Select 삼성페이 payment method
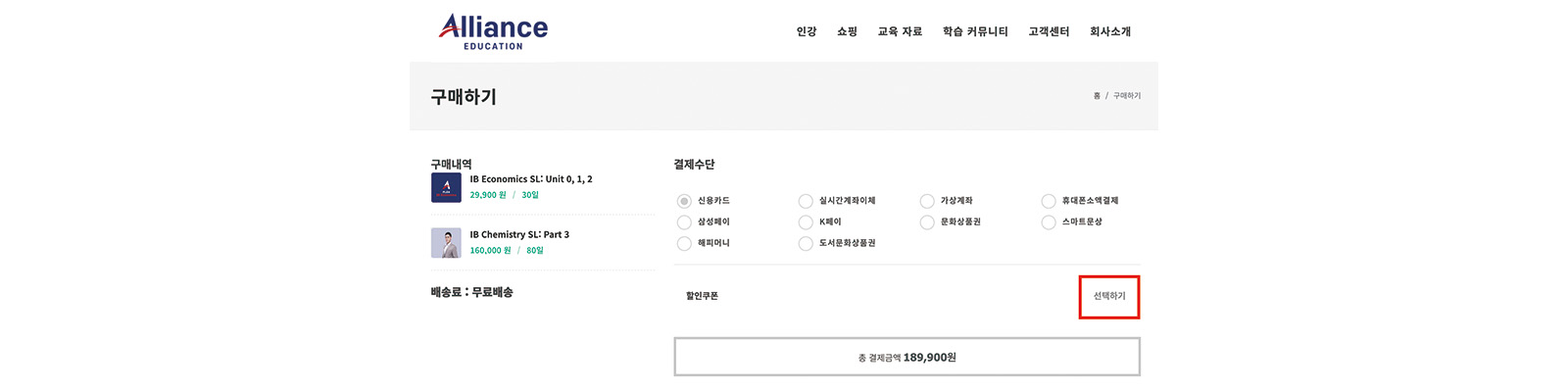Viewport: 1568px width, 392px height. [684, 222]
